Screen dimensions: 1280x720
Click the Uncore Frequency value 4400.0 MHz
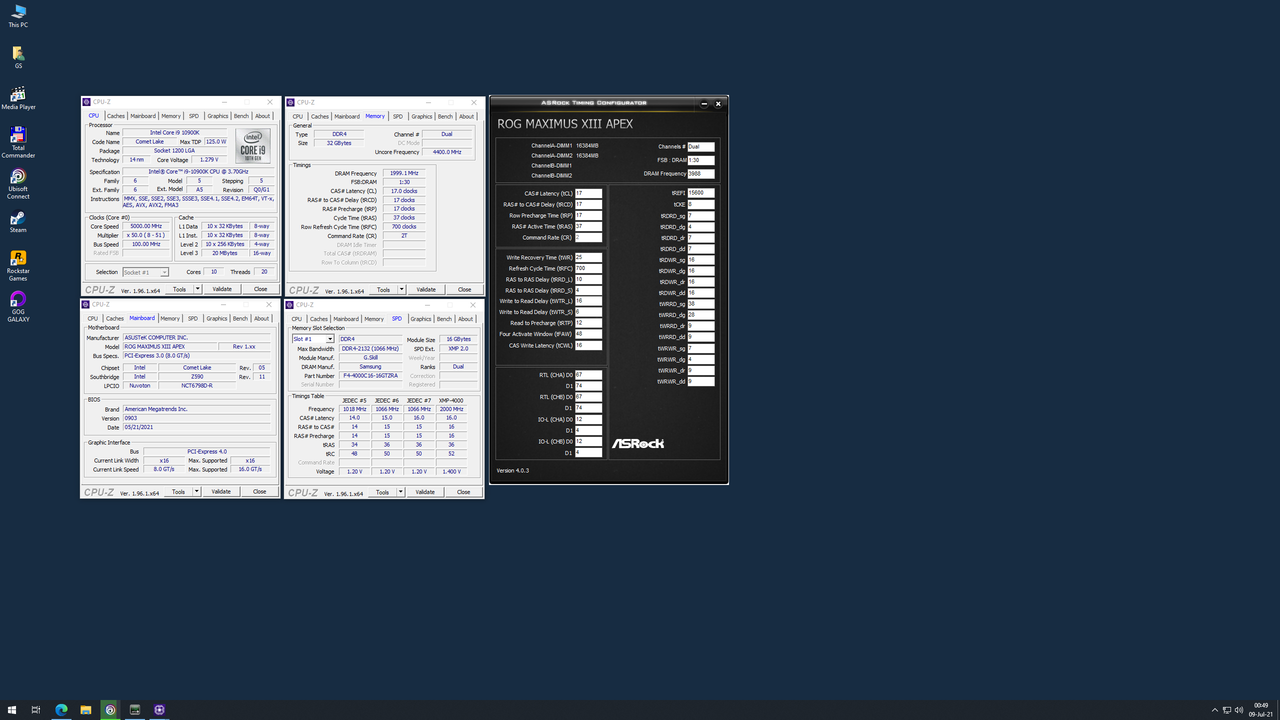coord(446,152)
